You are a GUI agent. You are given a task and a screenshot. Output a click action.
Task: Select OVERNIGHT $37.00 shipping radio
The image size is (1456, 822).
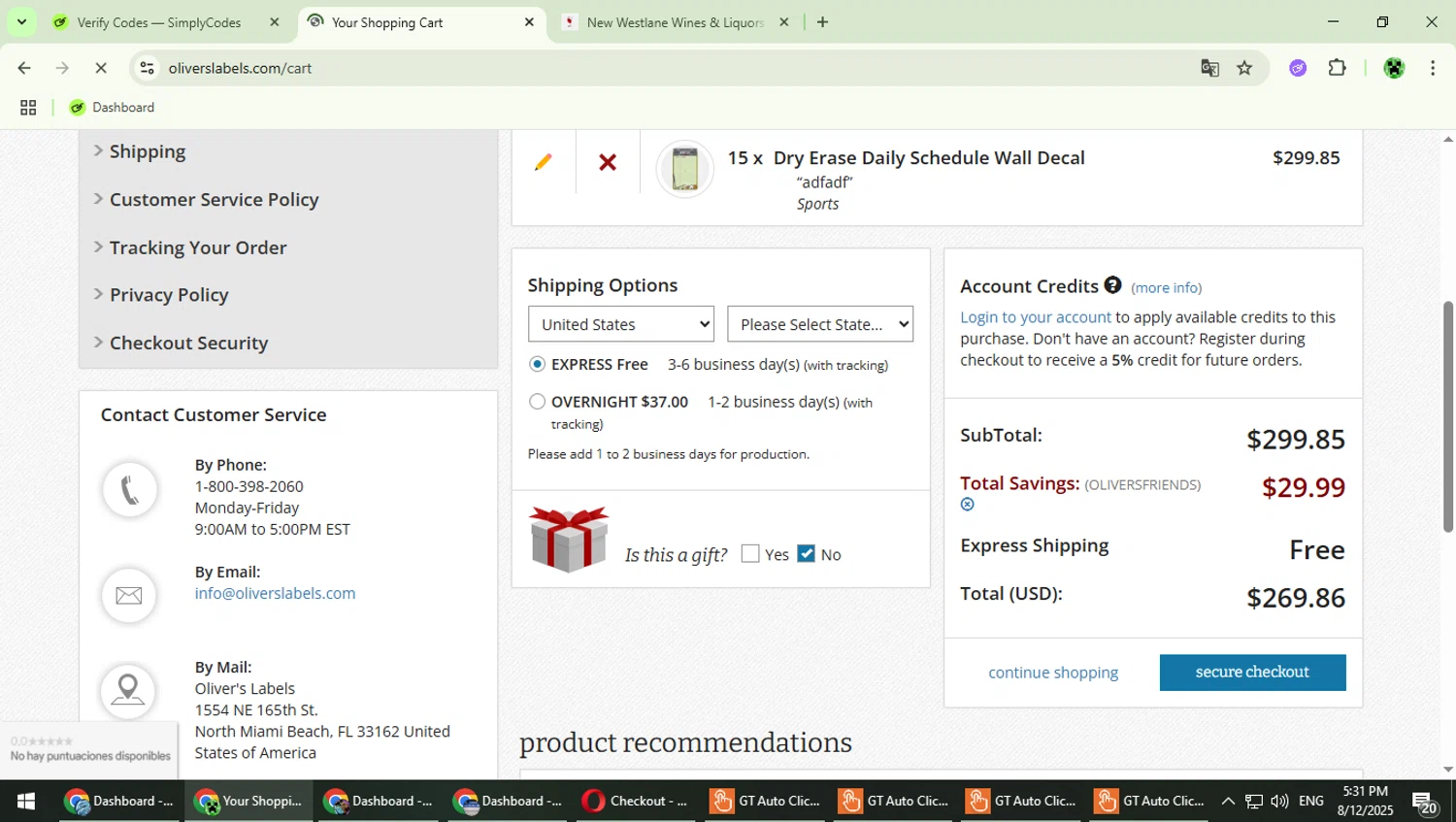tap(537, 402)
